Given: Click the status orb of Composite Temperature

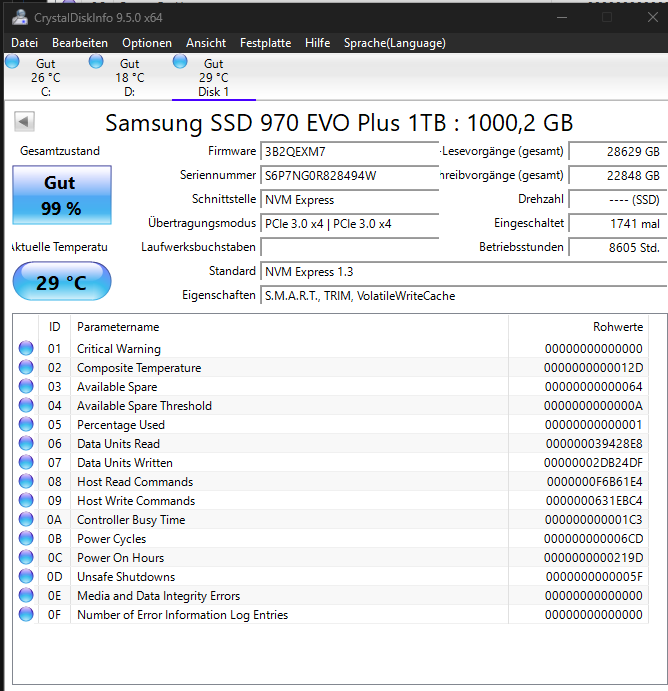Looking at the screenshot, I should pyautogui.click(x=26, y=367).
